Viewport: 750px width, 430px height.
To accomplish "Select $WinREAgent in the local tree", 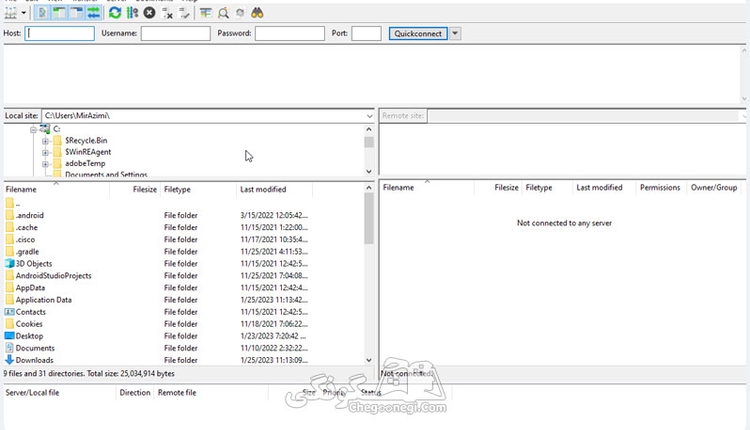I will pos(88,152).
